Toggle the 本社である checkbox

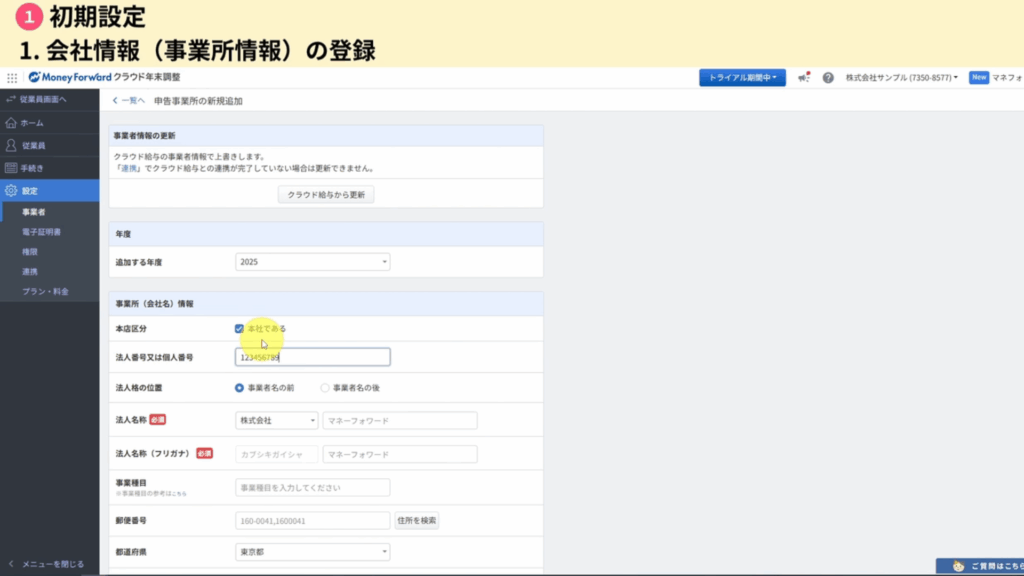tap(239, 328)
